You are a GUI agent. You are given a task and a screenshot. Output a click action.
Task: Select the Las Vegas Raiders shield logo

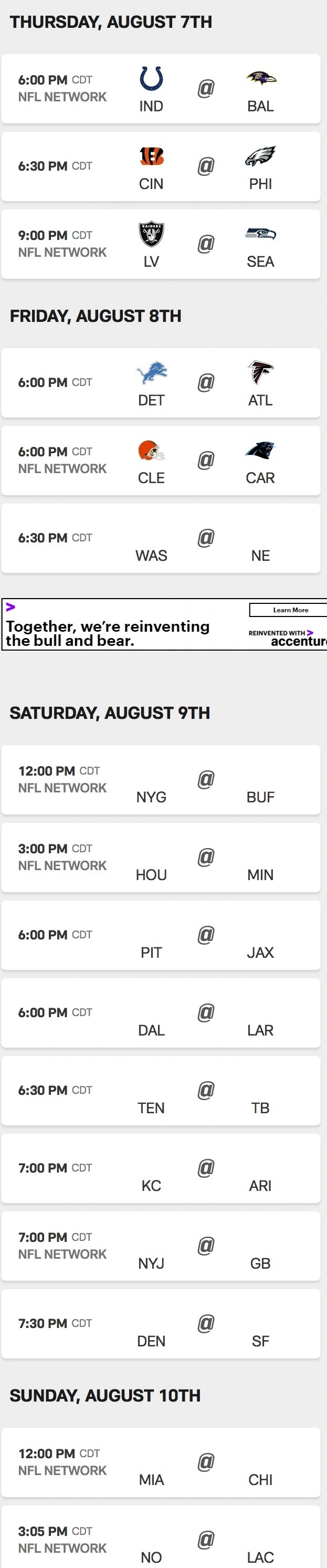(x=151, y=234)
